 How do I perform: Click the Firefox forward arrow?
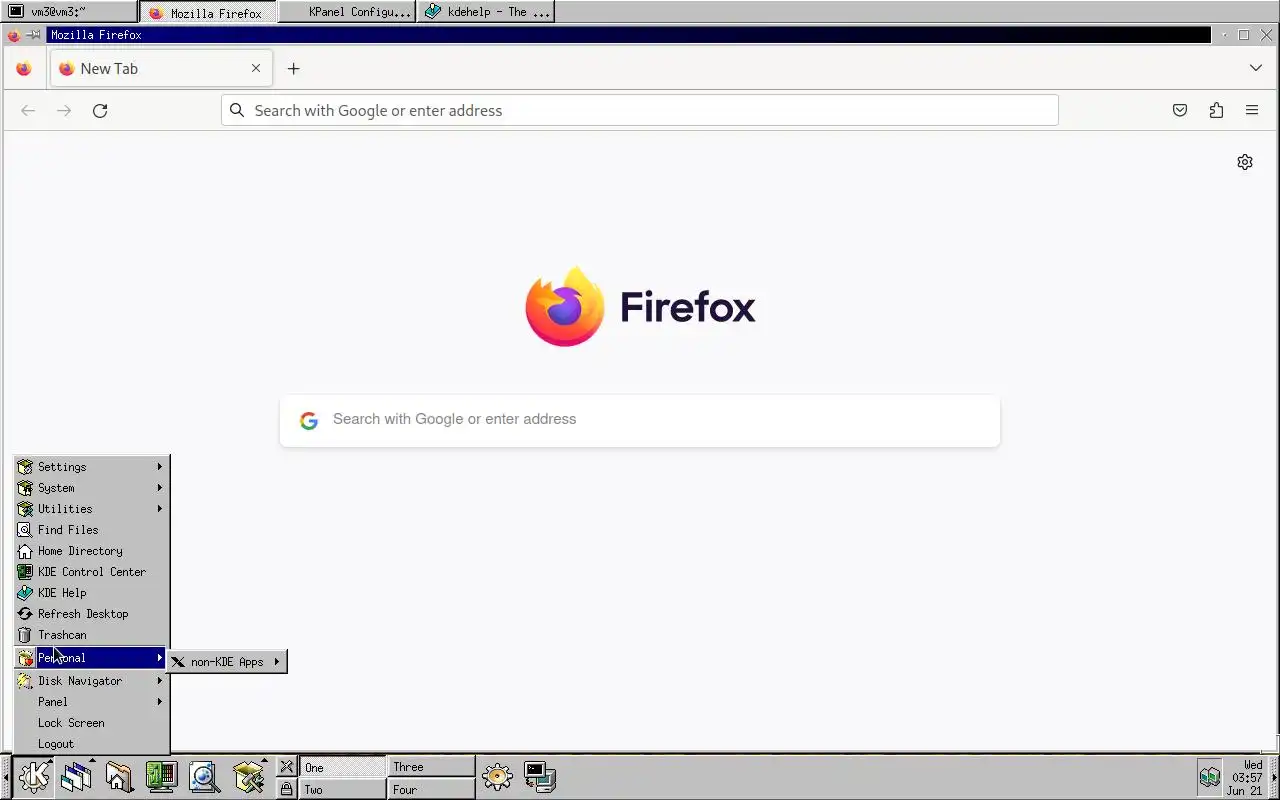tap(64, 111)
